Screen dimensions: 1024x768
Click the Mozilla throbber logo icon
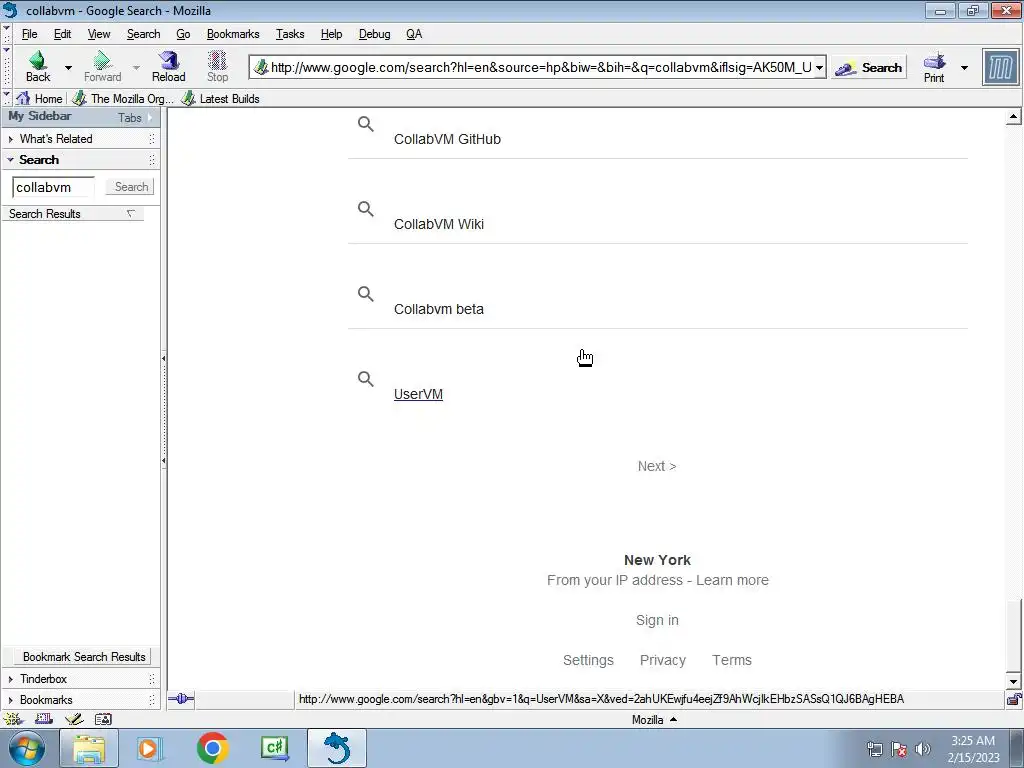(x=1000, y=67)
